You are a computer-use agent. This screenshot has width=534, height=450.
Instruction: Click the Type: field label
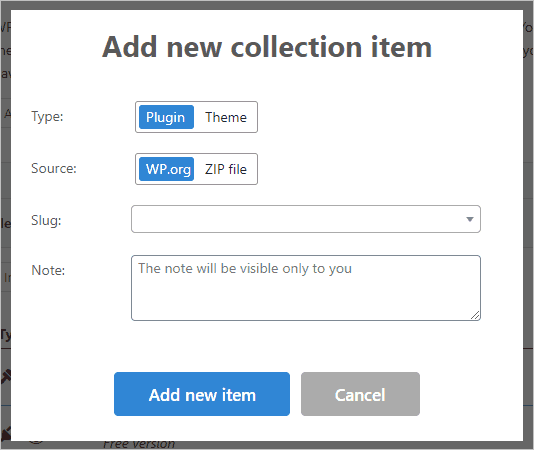(x=47, y=117)
